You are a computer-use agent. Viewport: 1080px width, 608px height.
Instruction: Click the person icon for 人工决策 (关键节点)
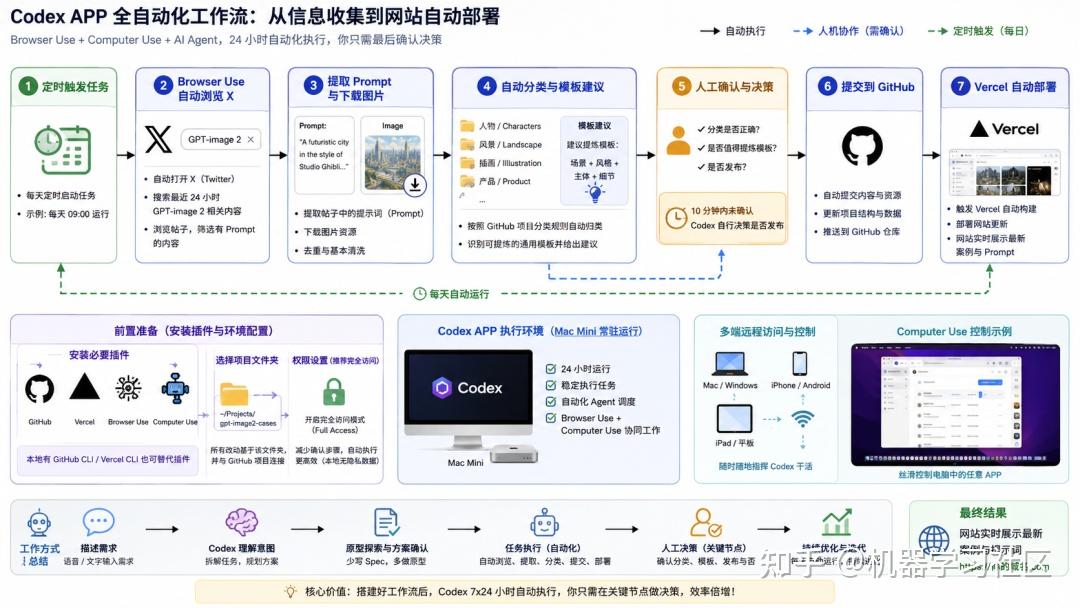tap(706, 523)
